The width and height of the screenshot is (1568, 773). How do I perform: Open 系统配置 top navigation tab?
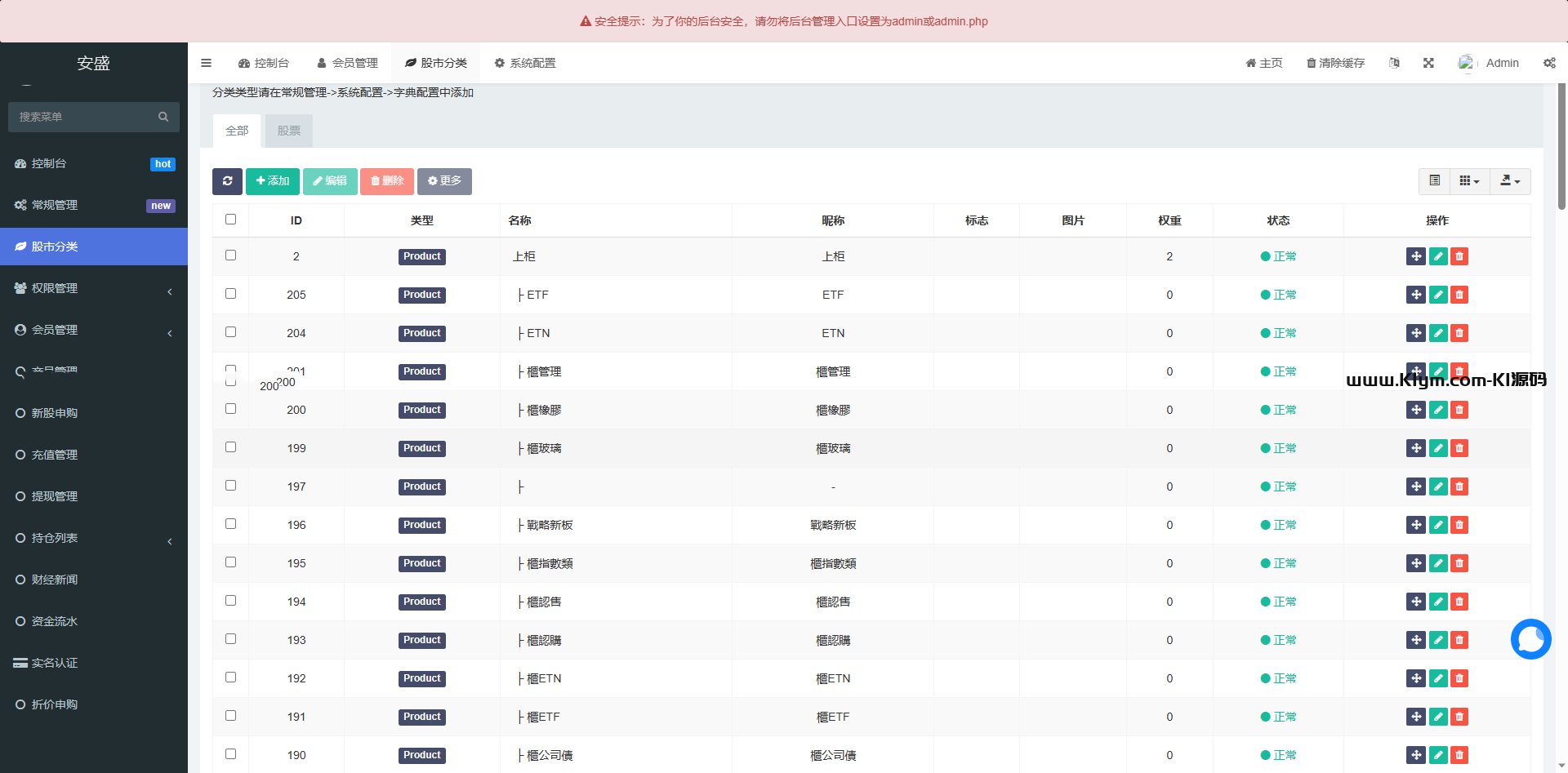(525, 63)
